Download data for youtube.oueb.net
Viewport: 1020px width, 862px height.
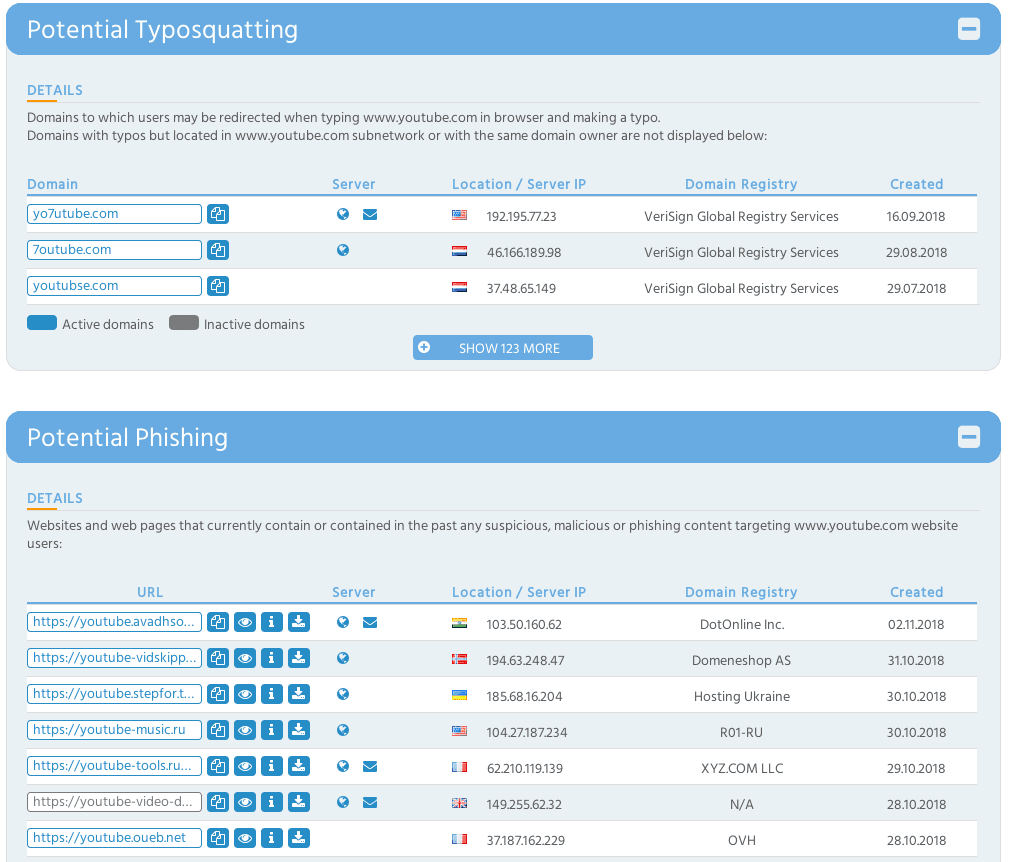point(299,838)
